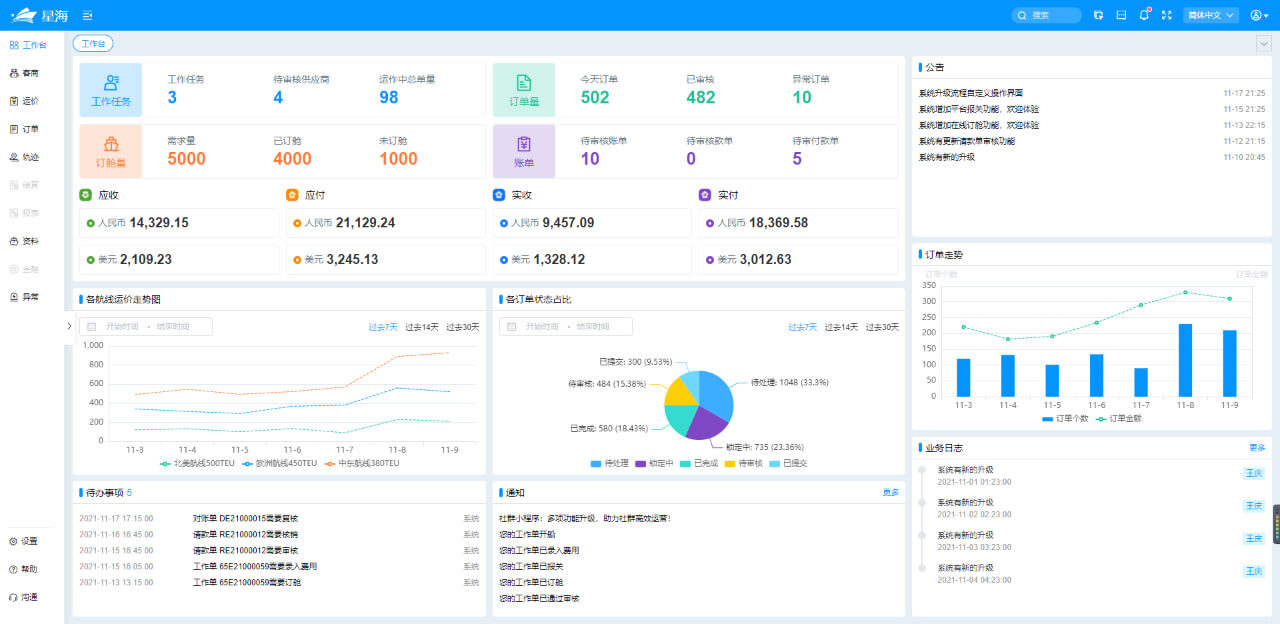Screen dimensions: 1280x624
Task: Open the user account dropdown menu
Action: point(1259,15)
